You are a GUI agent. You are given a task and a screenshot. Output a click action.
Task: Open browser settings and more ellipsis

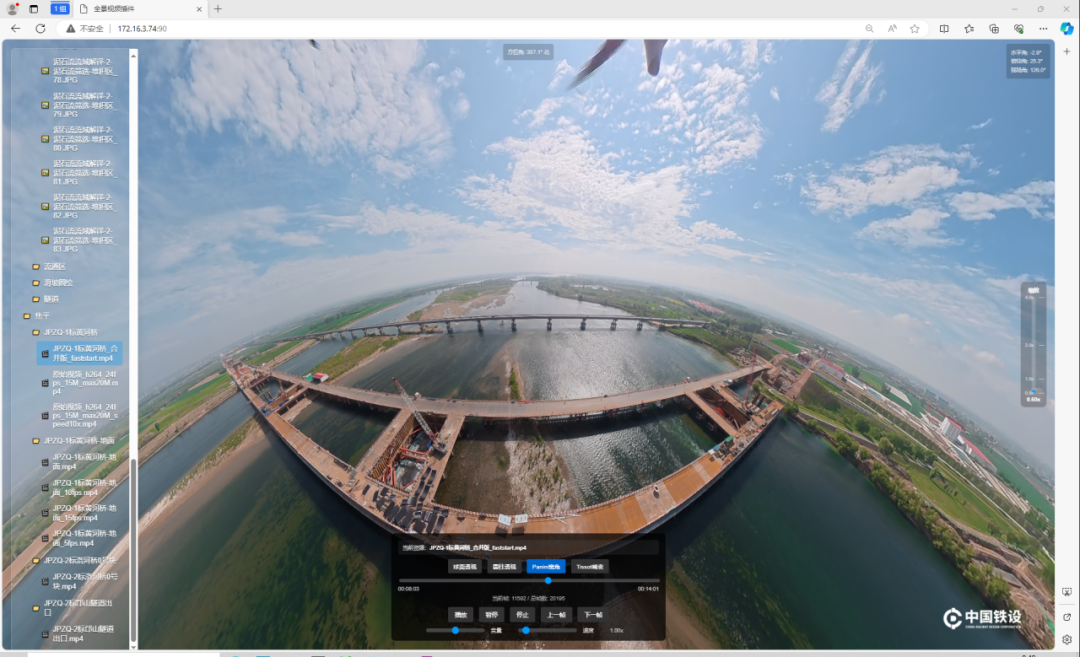coord(1043,28)
